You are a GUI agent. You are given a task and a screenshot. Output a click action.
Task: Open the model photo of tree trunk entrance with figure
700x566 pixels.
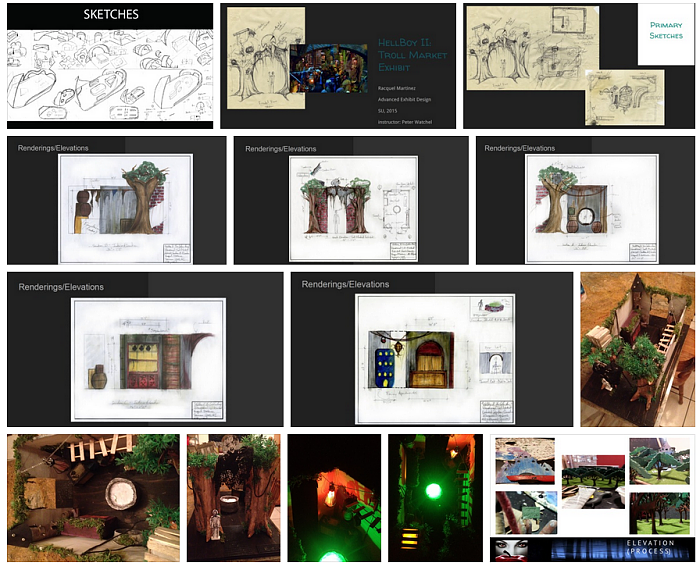pos(233,498)
